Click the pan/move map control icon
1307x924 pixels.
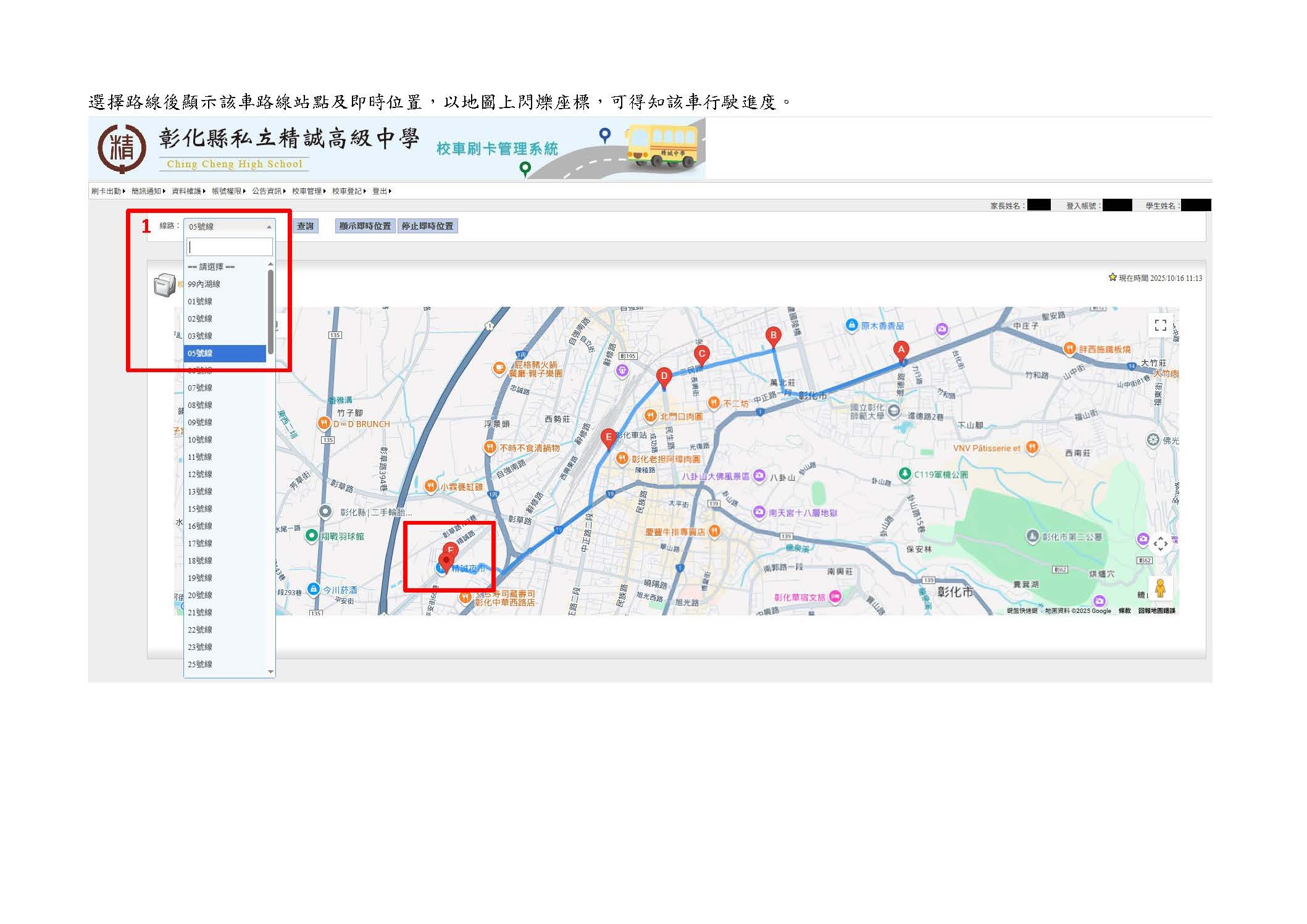click(1161, 543)
